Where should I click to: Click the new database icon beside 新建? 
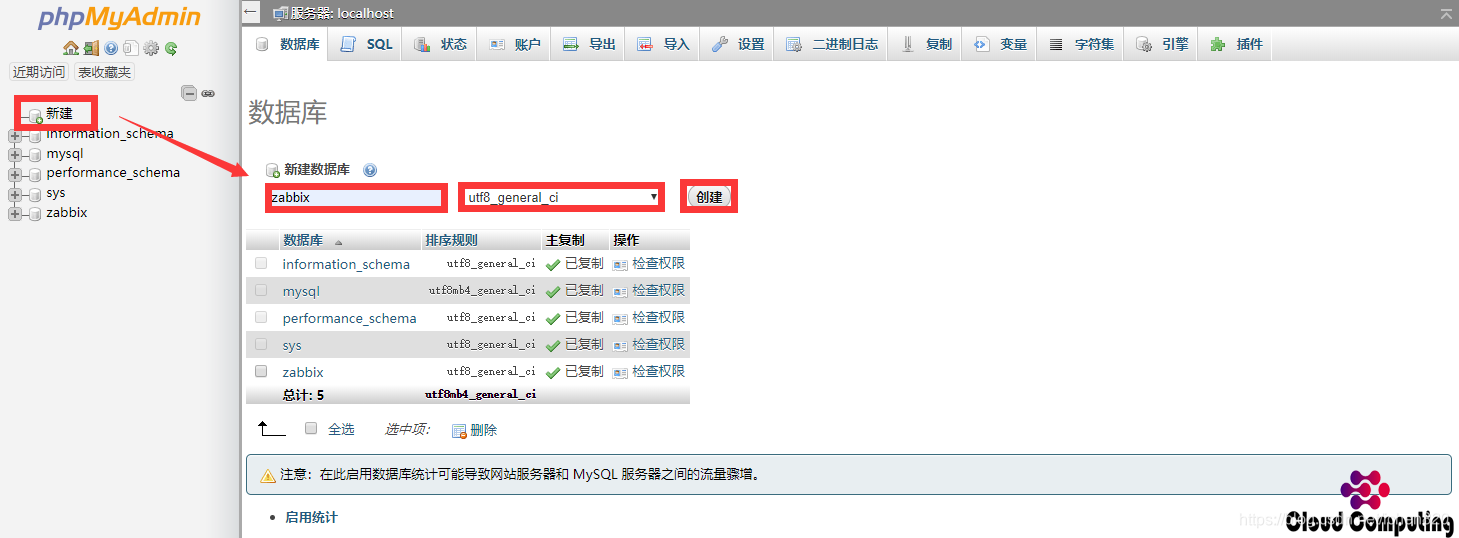point(36,115)
